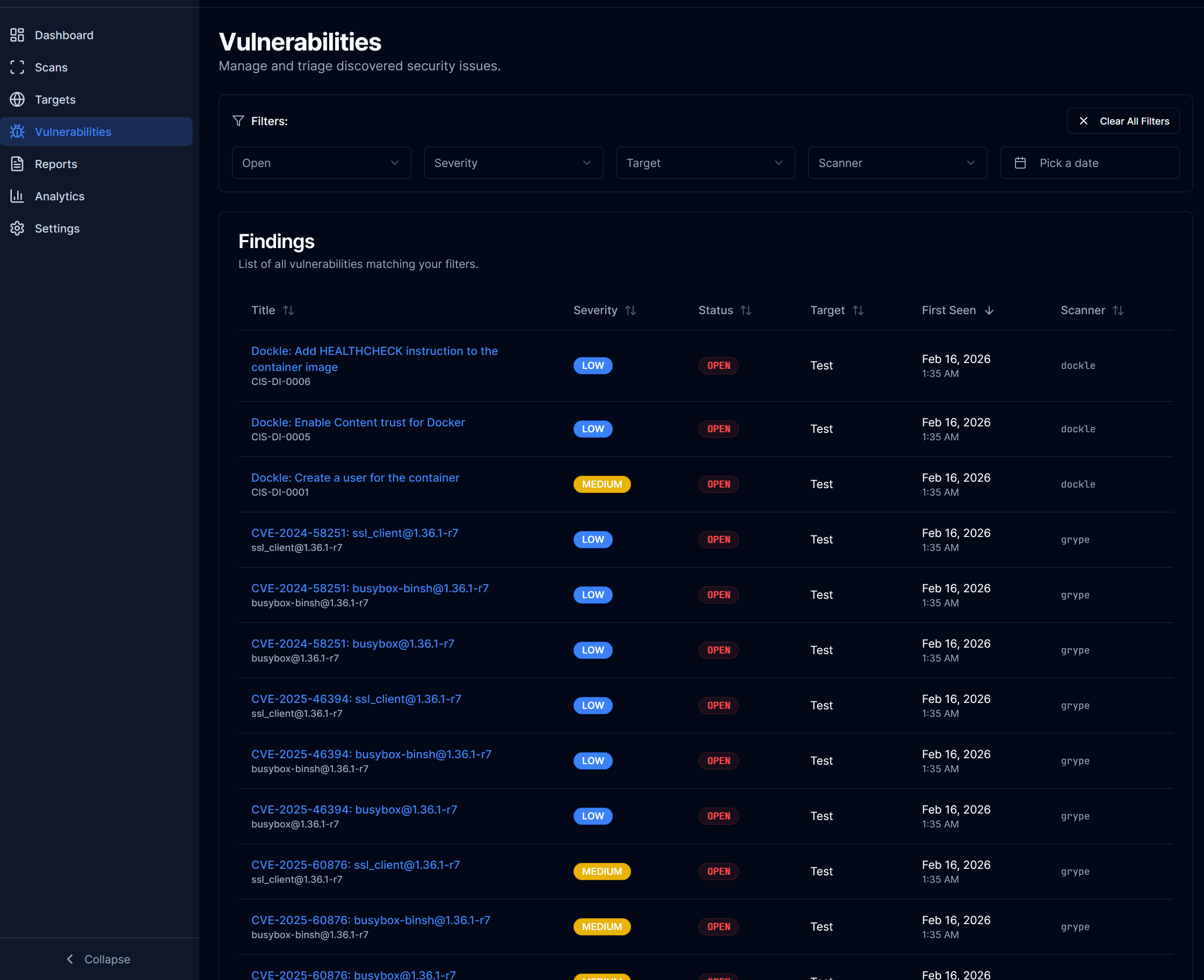Open the Severity filter dropdown

513,163
